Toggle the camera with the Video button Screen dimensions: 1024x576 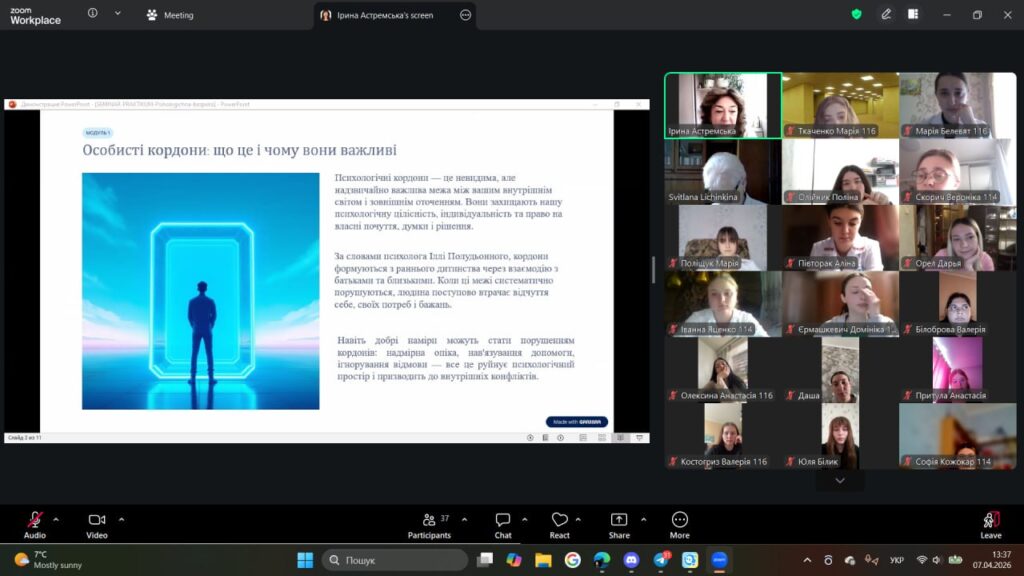pyautogui.click(x=97, y=520)
